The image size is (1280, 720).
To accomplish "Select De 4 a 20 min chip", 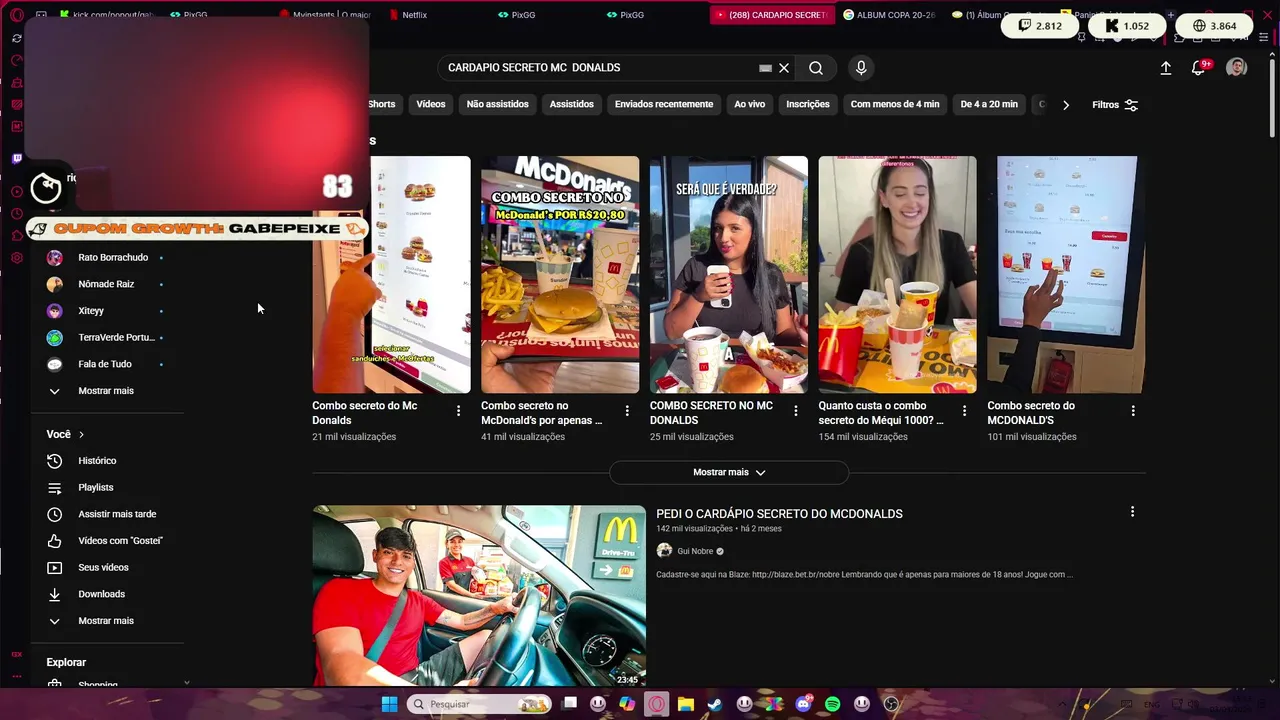I will (989, 104).
